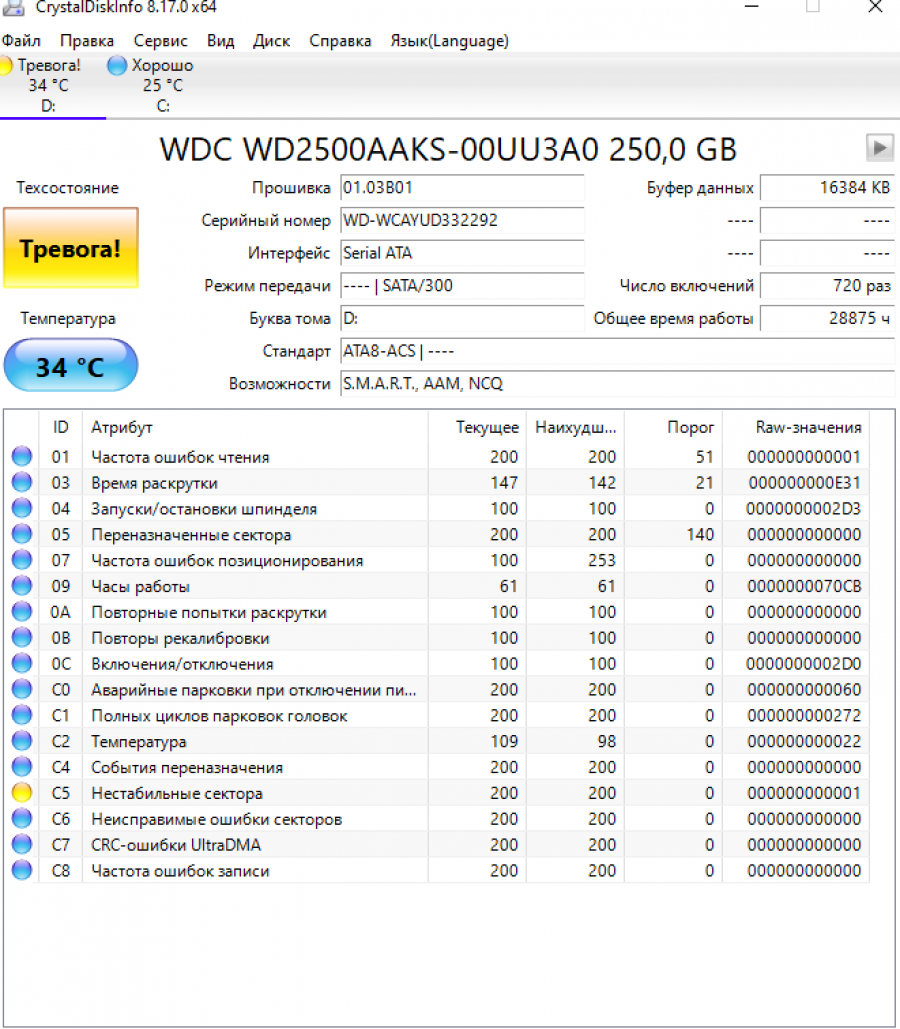The width and height of the screenshot is (900, 1029).
Task: Click the blue status icon for Температура attribute
Action: click(21, 741)
